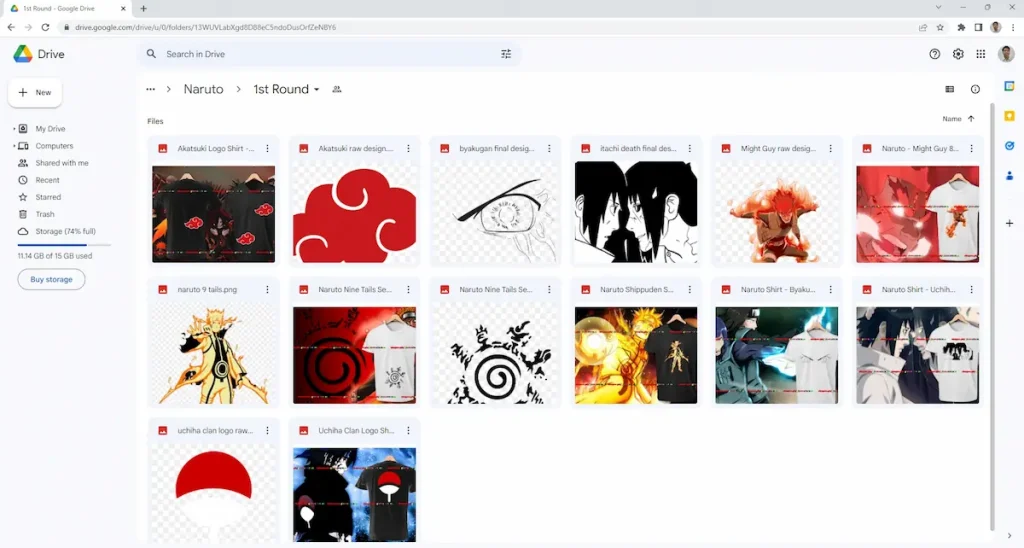This screenshot has width=1024, height=548.
Task: Open Google Calendar side panel
Action: (x=1010, y=86)
